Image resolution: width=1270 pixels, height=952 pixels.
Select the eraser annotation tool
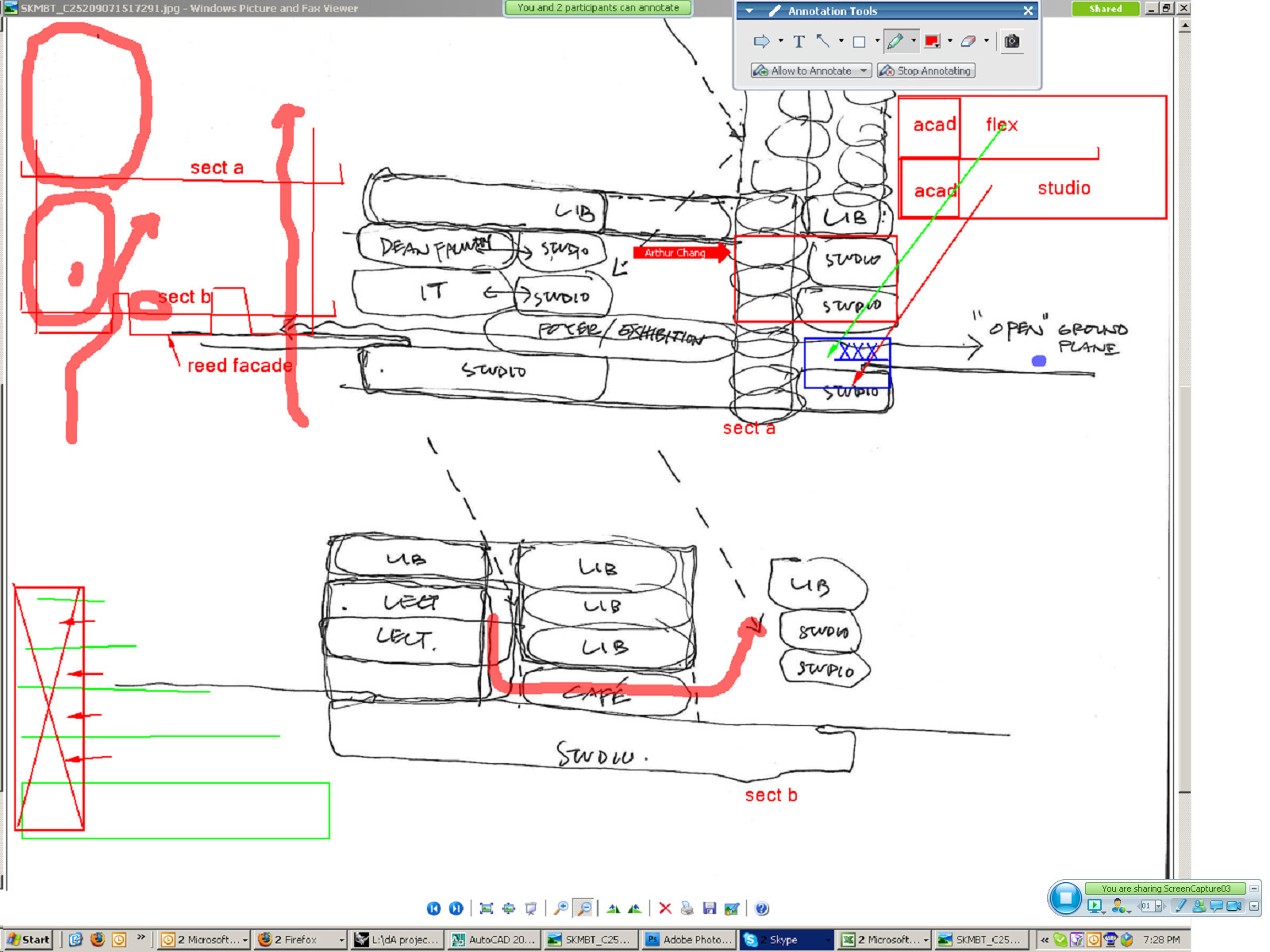pyautogui.click(x=968, y=41)
